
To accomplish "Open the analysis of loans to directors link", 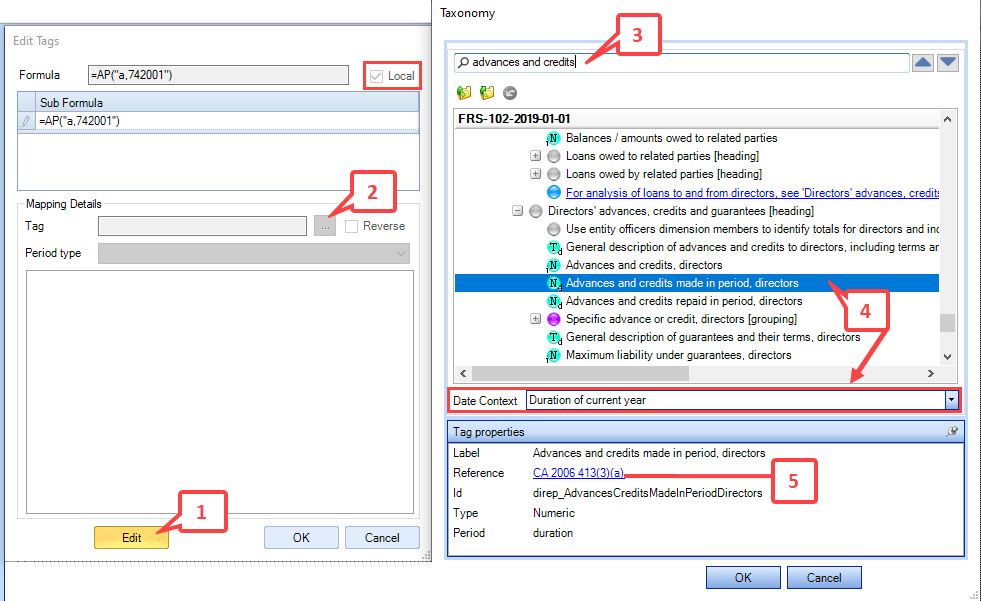I will (752, 193).
